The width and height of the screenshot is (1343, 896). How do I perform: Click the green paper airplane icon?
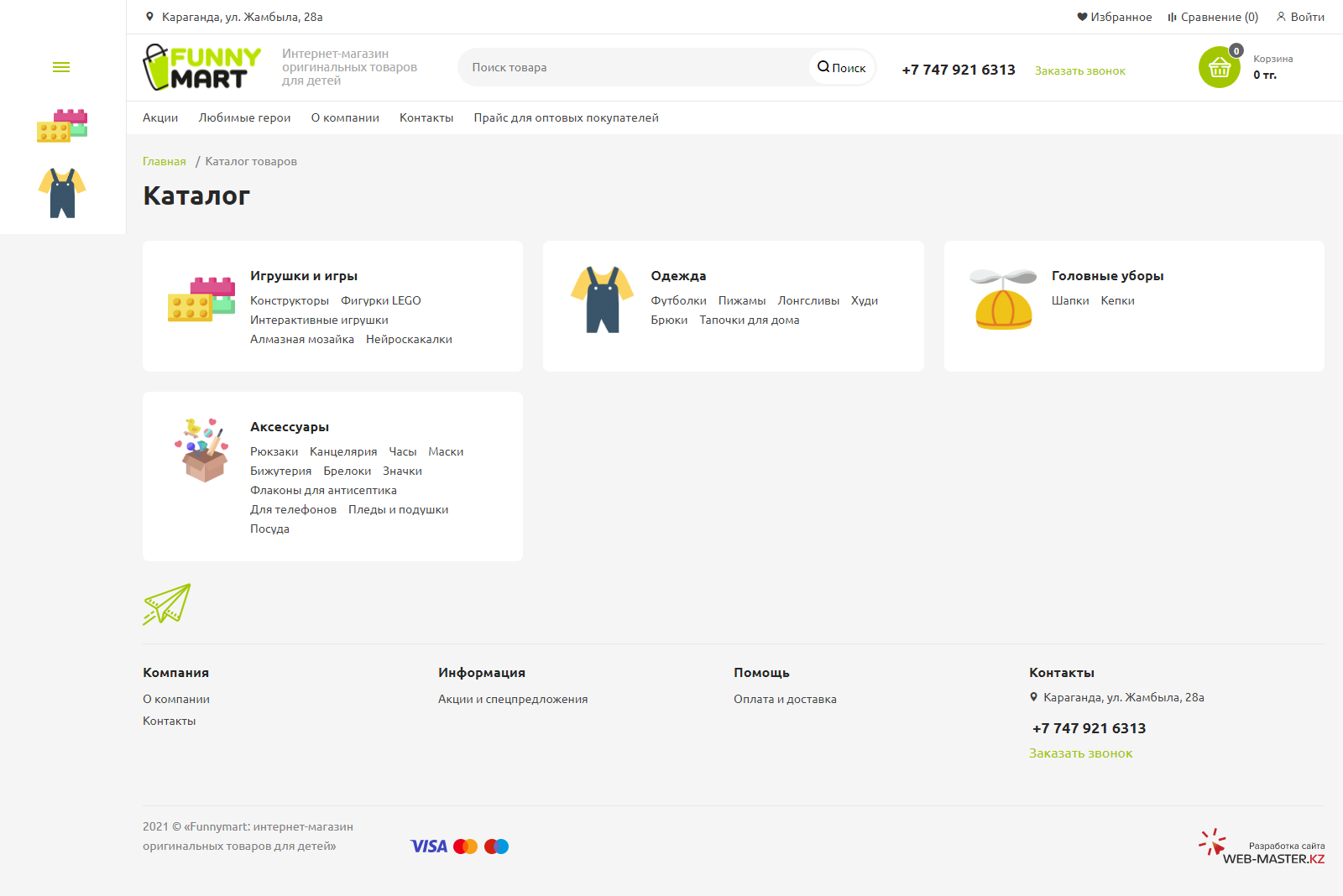167,604
